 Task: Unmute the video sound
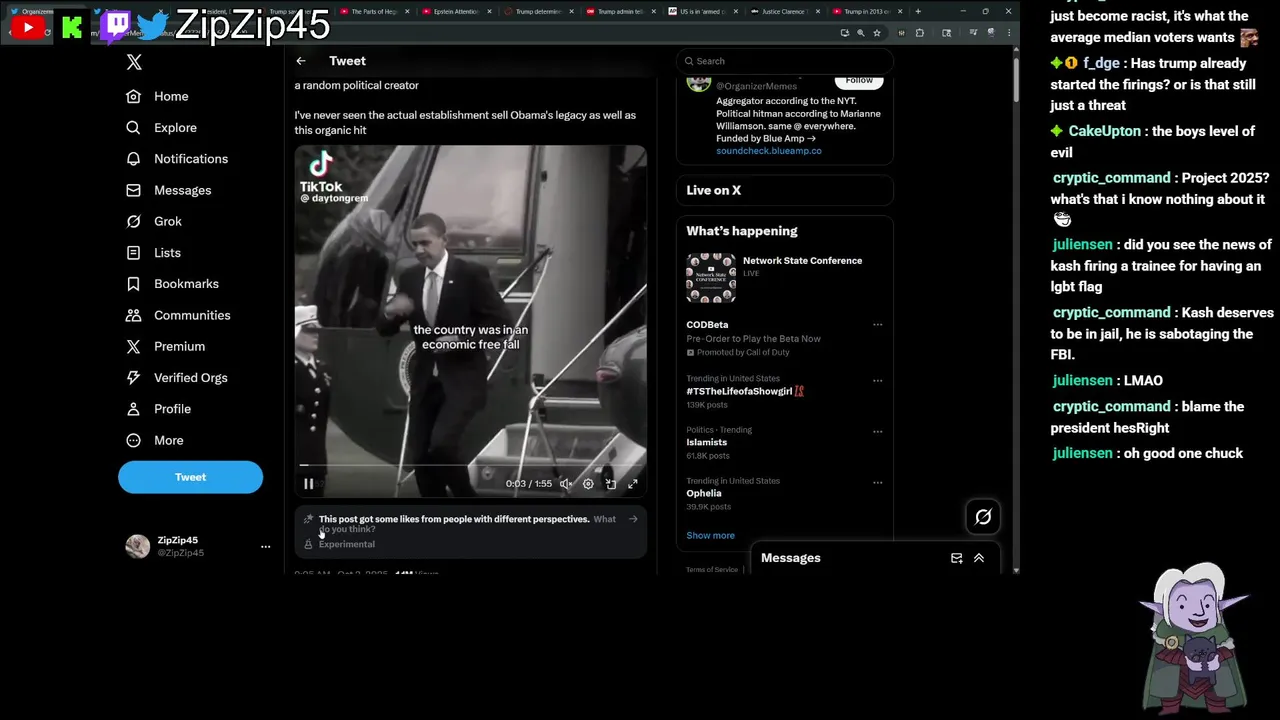point(565,484)
